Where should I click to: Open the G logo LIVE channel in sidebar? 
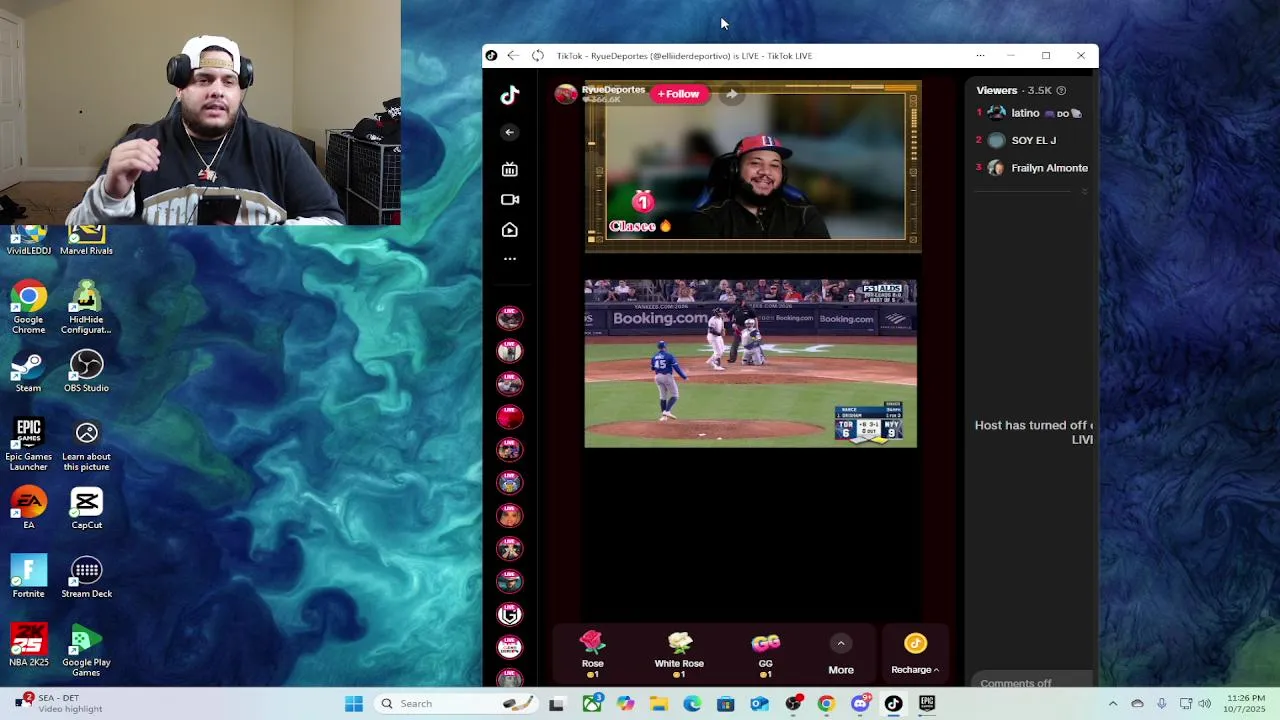[510, 615]
